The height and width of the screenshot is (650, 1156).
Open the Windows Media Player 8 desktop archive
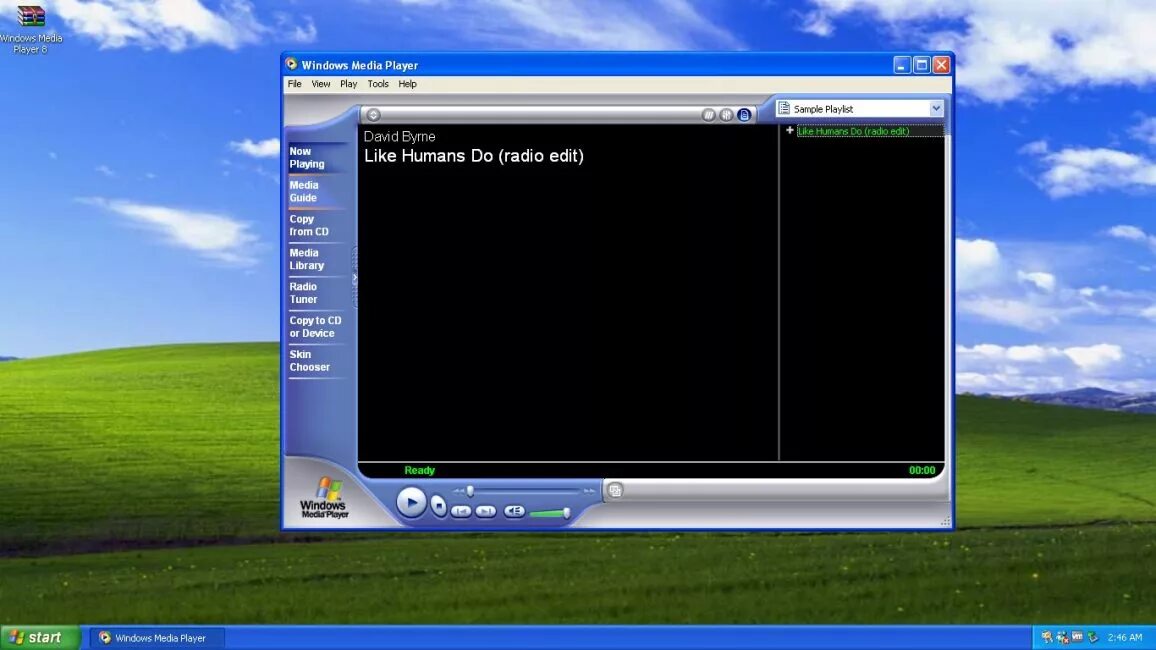click(31, 29)
